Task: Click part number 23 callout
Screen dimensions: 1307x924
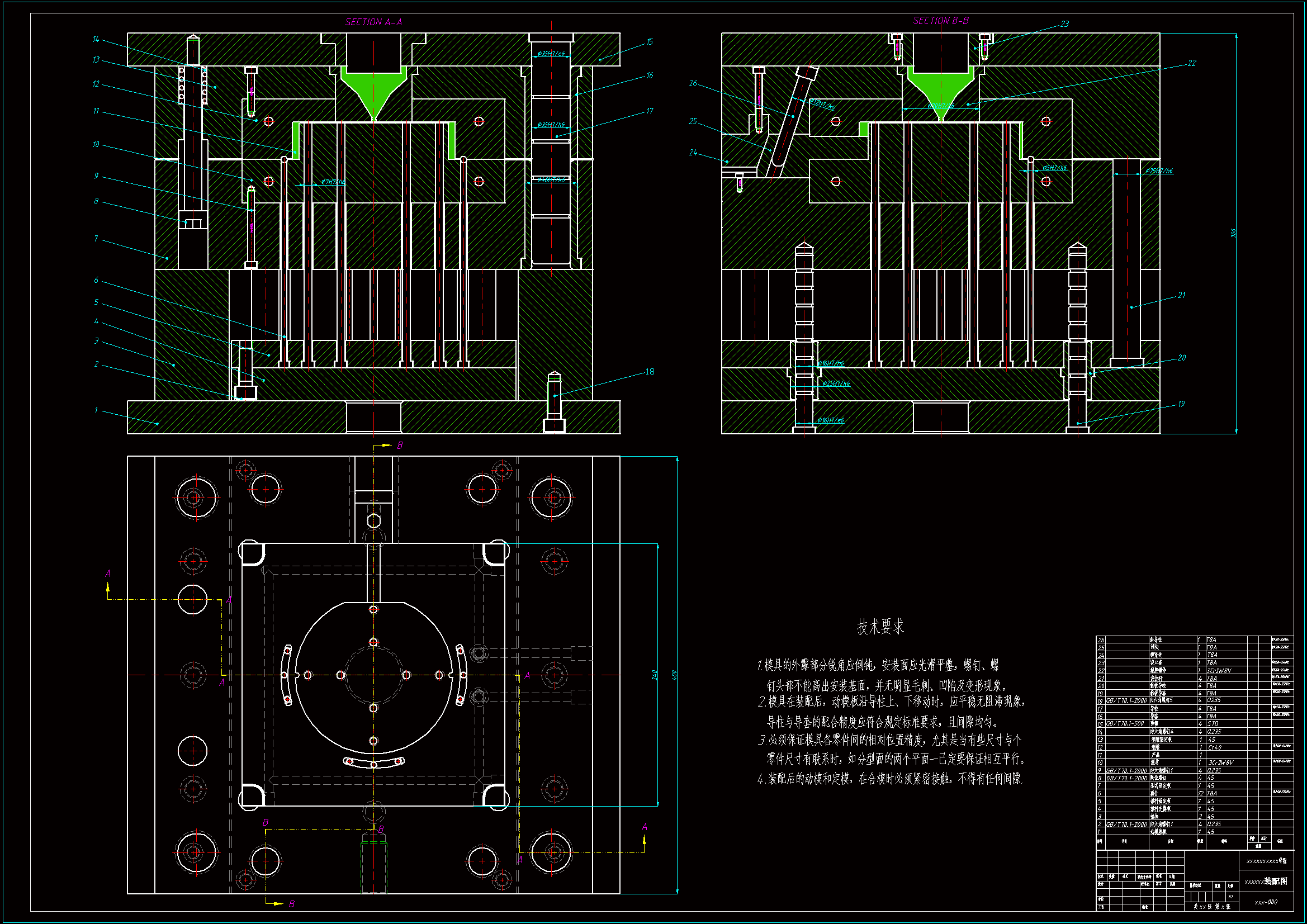Action: pos(1064,24)
